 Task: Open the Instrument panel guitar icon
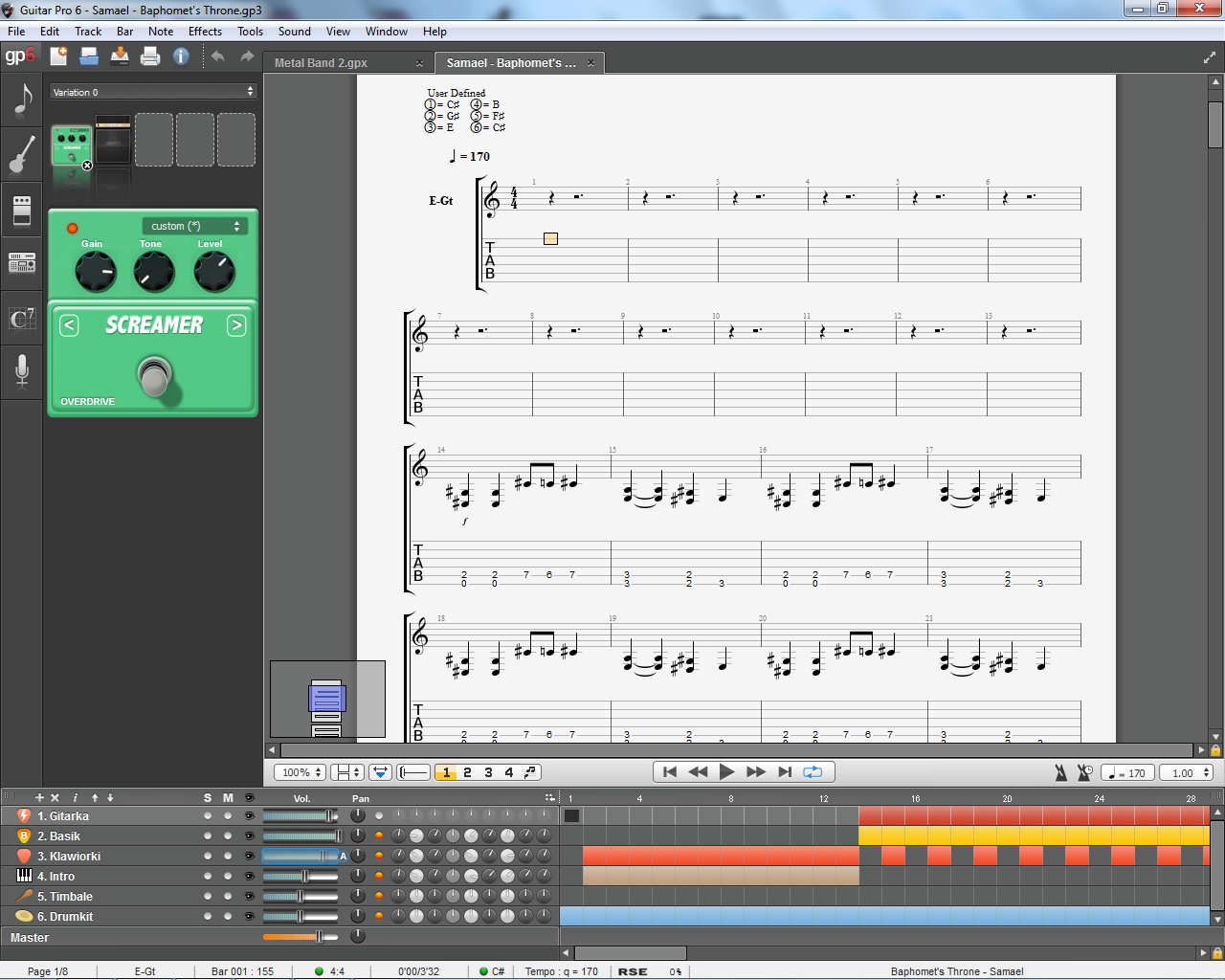click(21, 153)
